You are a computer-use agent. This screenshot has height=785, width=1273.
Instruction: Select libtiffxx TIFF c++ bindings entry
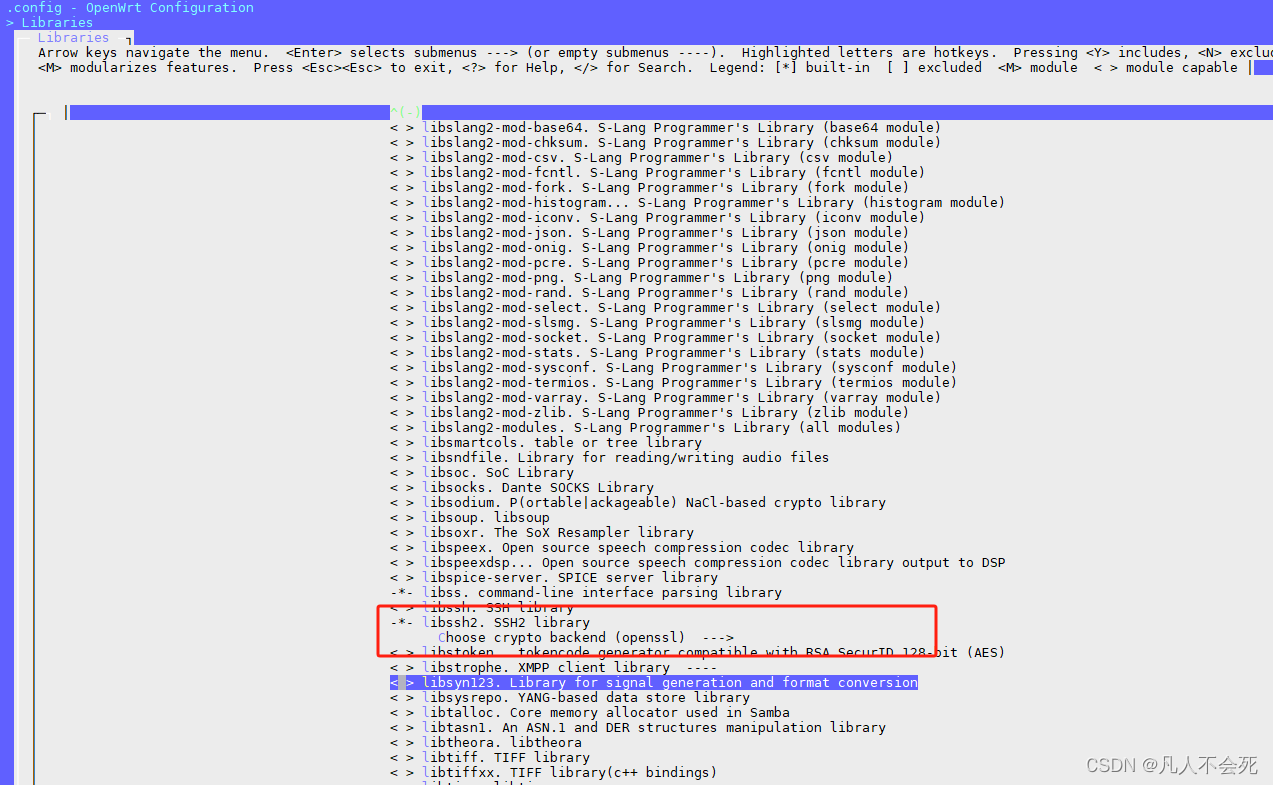pyautogui.click(x=554, y=773)
